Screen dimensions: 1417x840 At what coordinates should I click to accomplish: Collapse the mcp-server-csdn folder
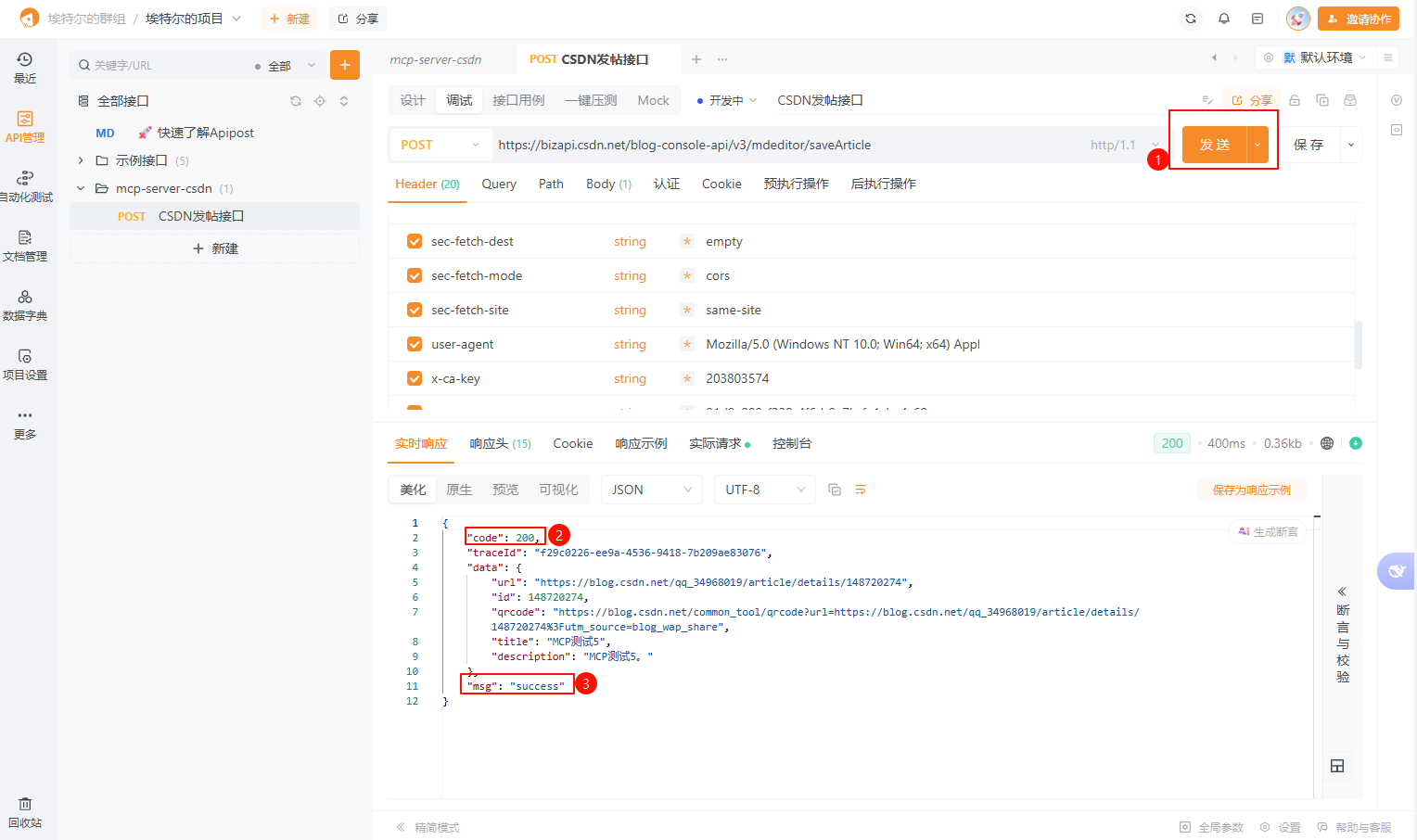81,188
